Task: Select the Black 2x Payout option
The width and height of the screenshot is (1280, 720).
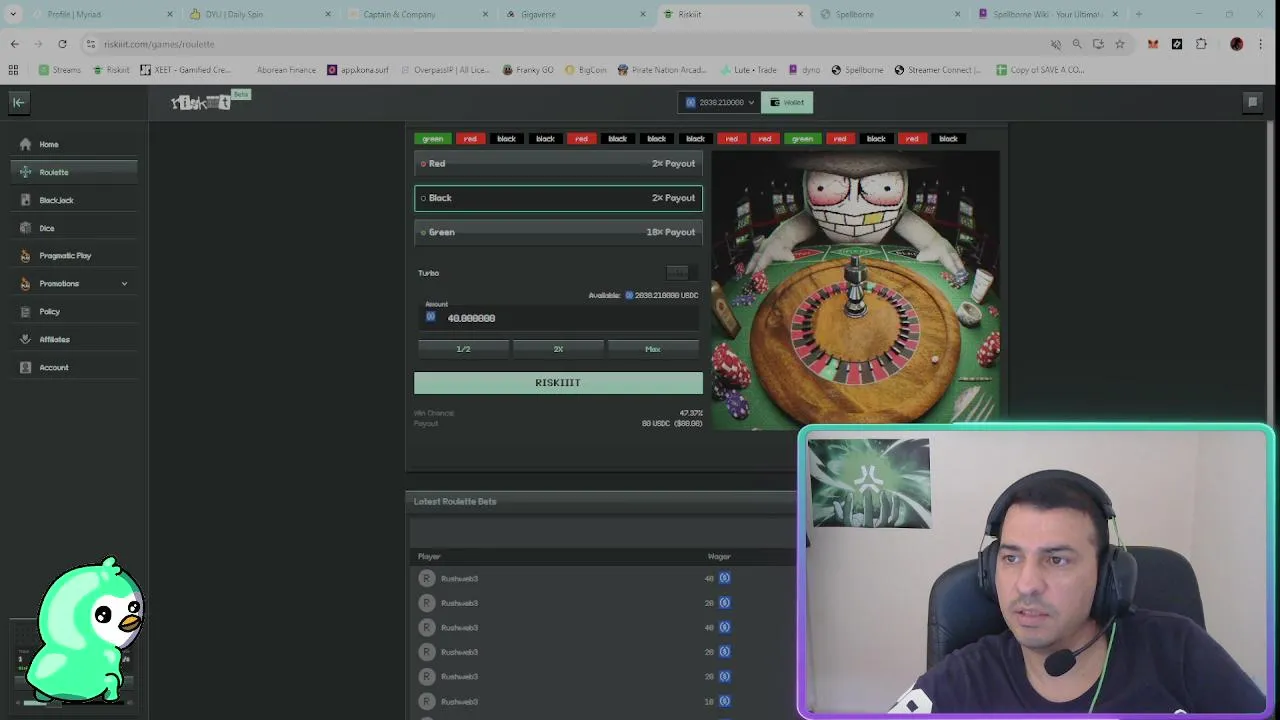Action: 558,198
